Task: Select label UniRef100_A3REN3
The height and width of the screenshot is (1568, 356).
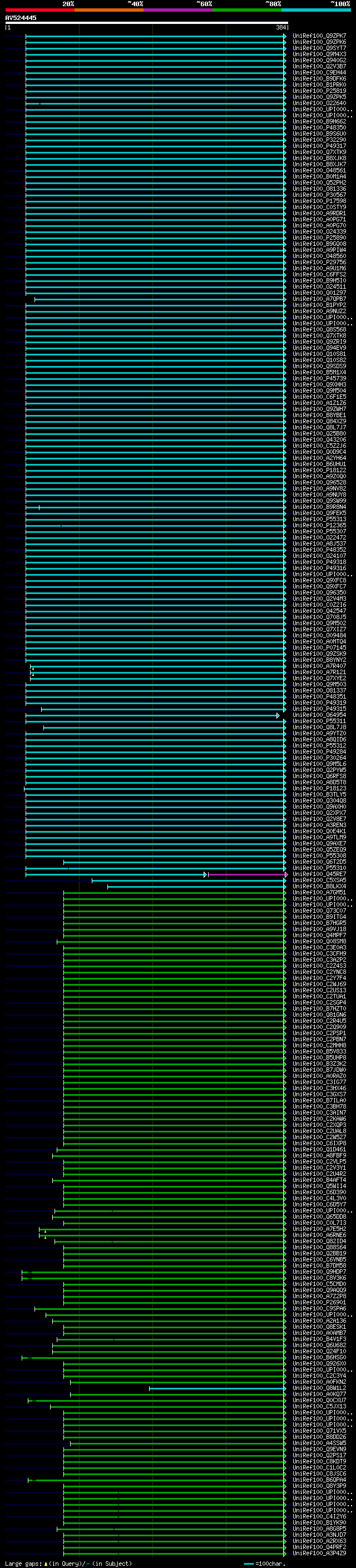Action: [x=319, y=825]
